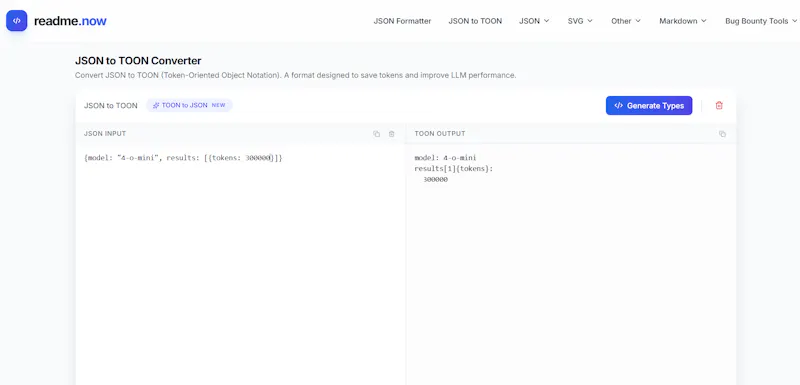Viewport: 800px width, 385px height.
Task: Click the Generate Types button
Action: click(649, 106)
